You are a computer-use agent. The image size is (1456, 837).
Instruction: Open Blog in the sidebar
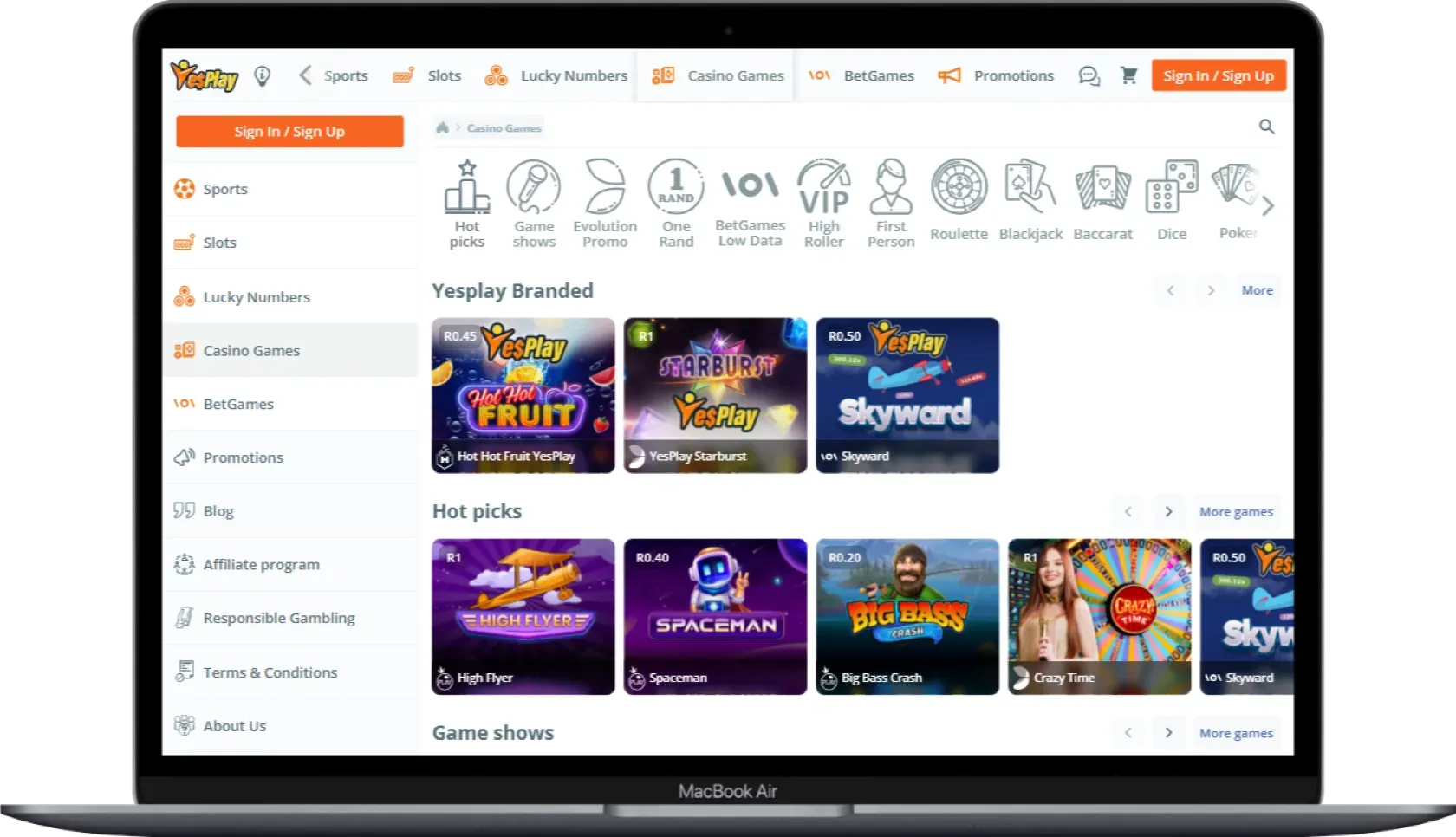(x=290, y=511)
